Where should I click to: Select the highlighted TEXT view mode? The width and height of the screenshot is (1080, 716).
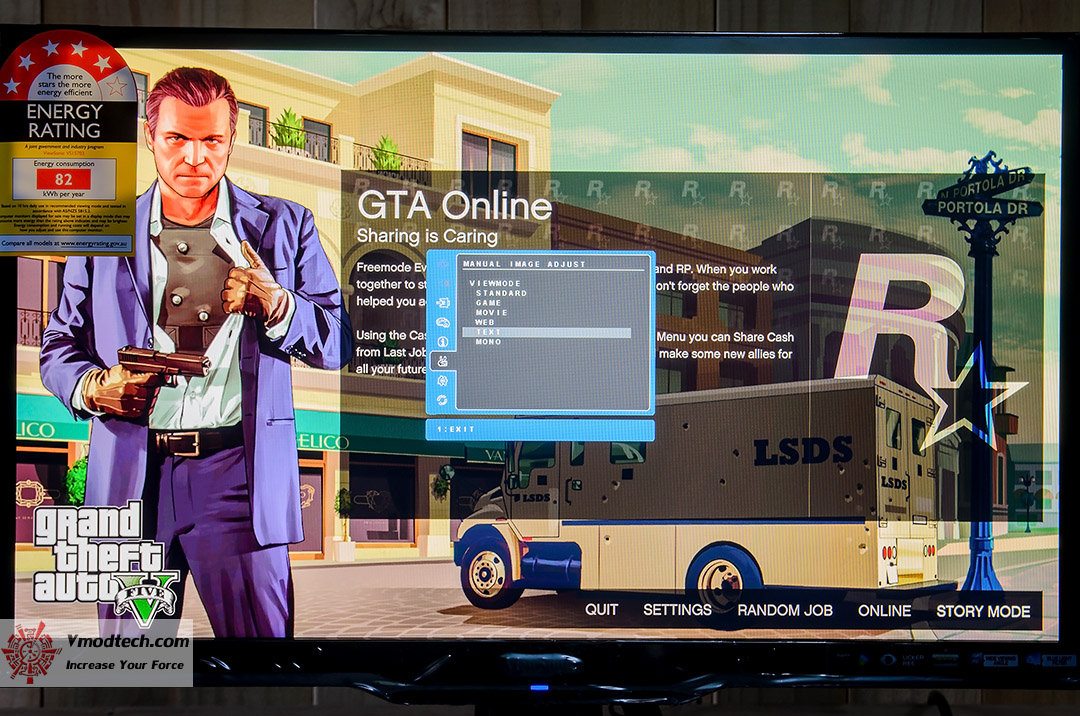tap(547, 332)
